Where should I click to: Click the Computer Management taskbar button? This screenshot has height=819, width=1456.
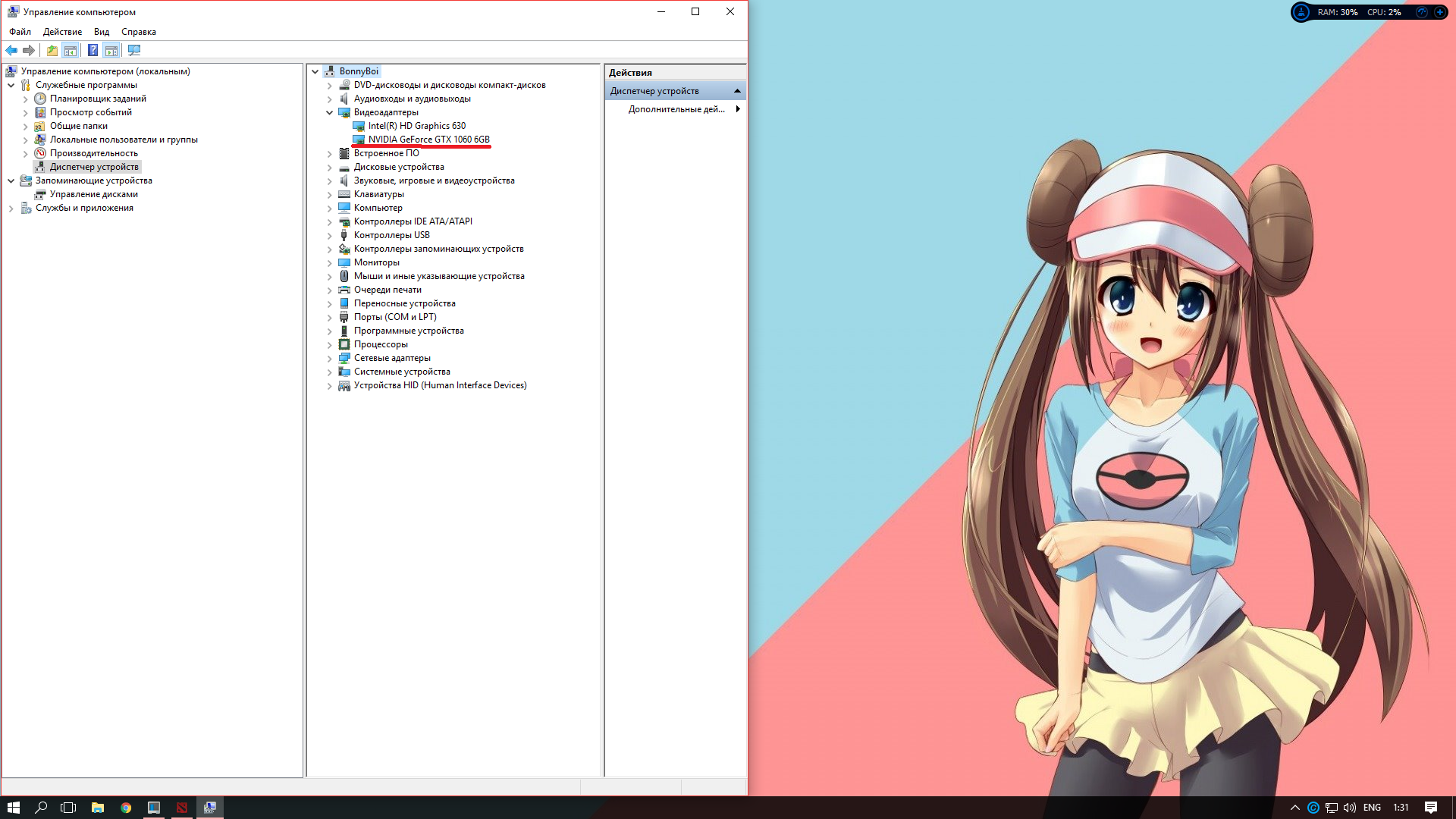pyautogui.click(x=210, y=808)
